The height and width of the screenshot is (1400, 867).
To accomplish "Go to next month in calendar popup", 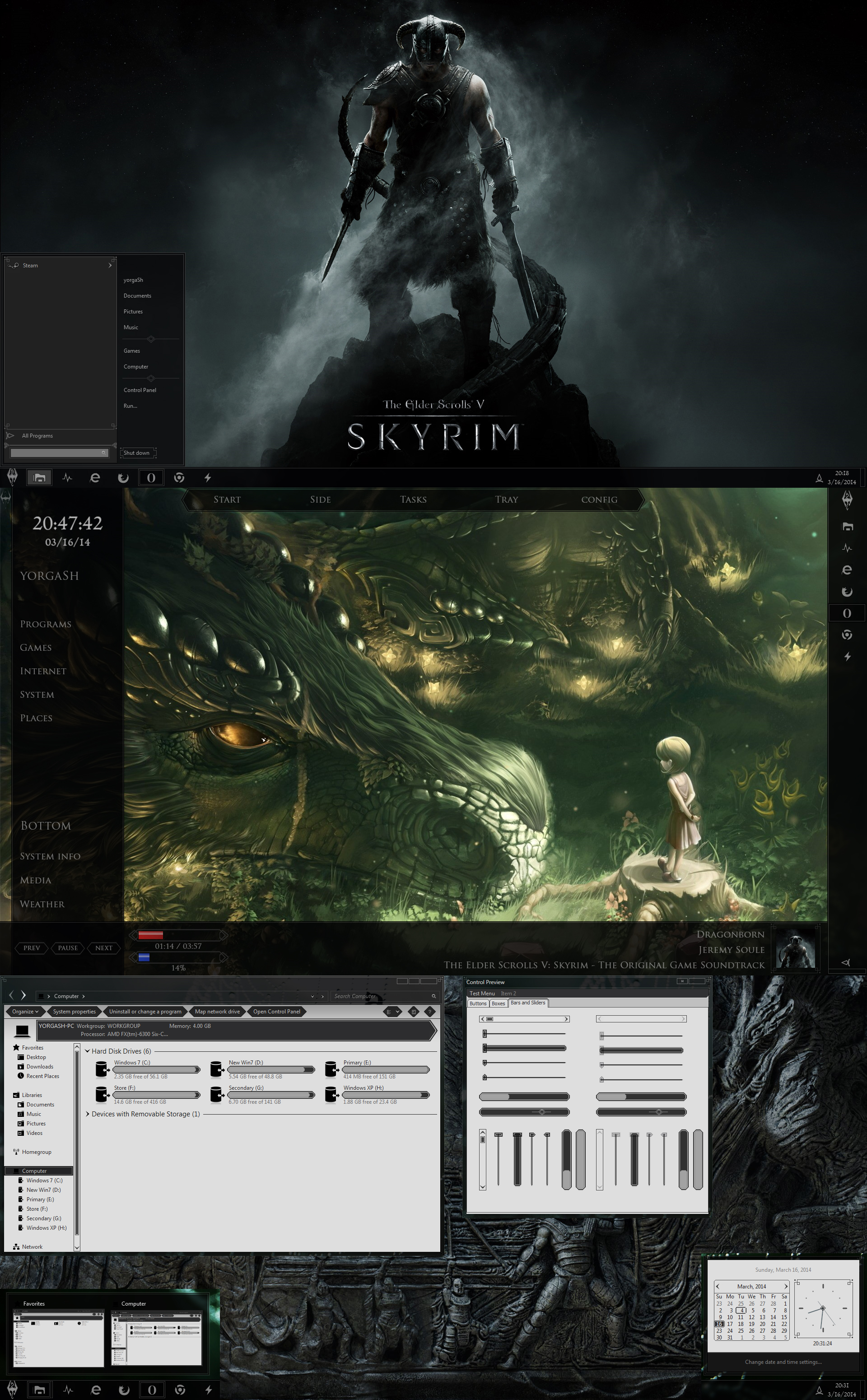I will pos(786,1287).
